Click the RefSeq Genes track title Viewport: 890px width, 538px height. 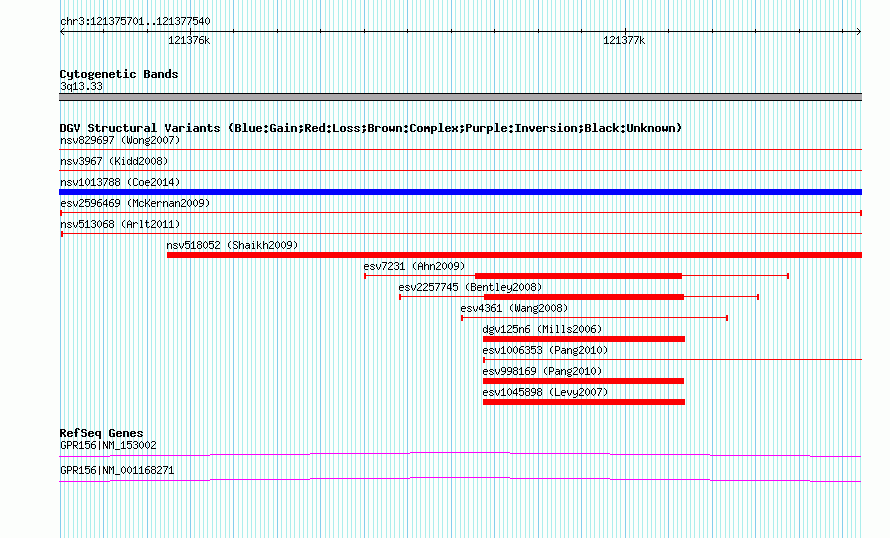point(101,433)
